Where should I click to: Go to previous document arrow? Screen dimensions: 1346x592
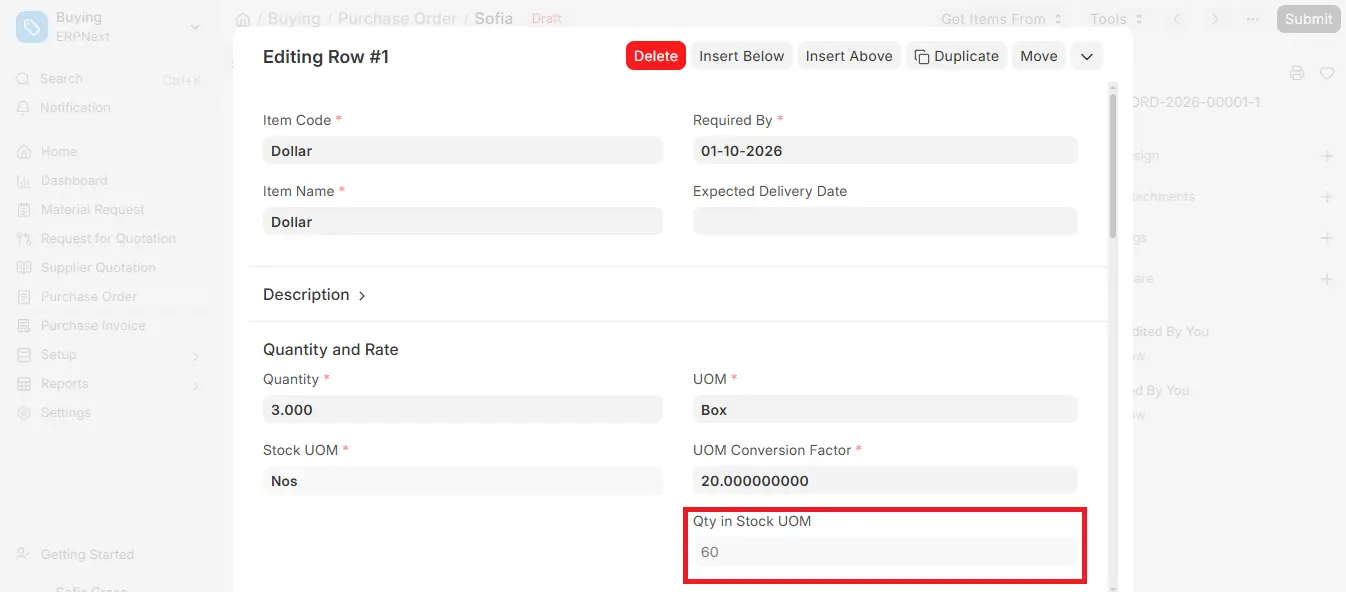pos(1177,19)
